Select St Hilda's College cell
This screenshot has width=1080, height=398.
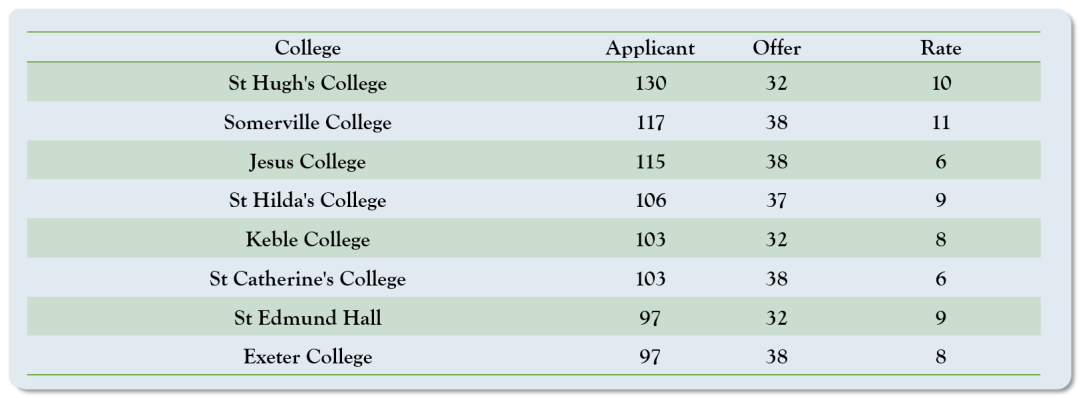[307, 200]
